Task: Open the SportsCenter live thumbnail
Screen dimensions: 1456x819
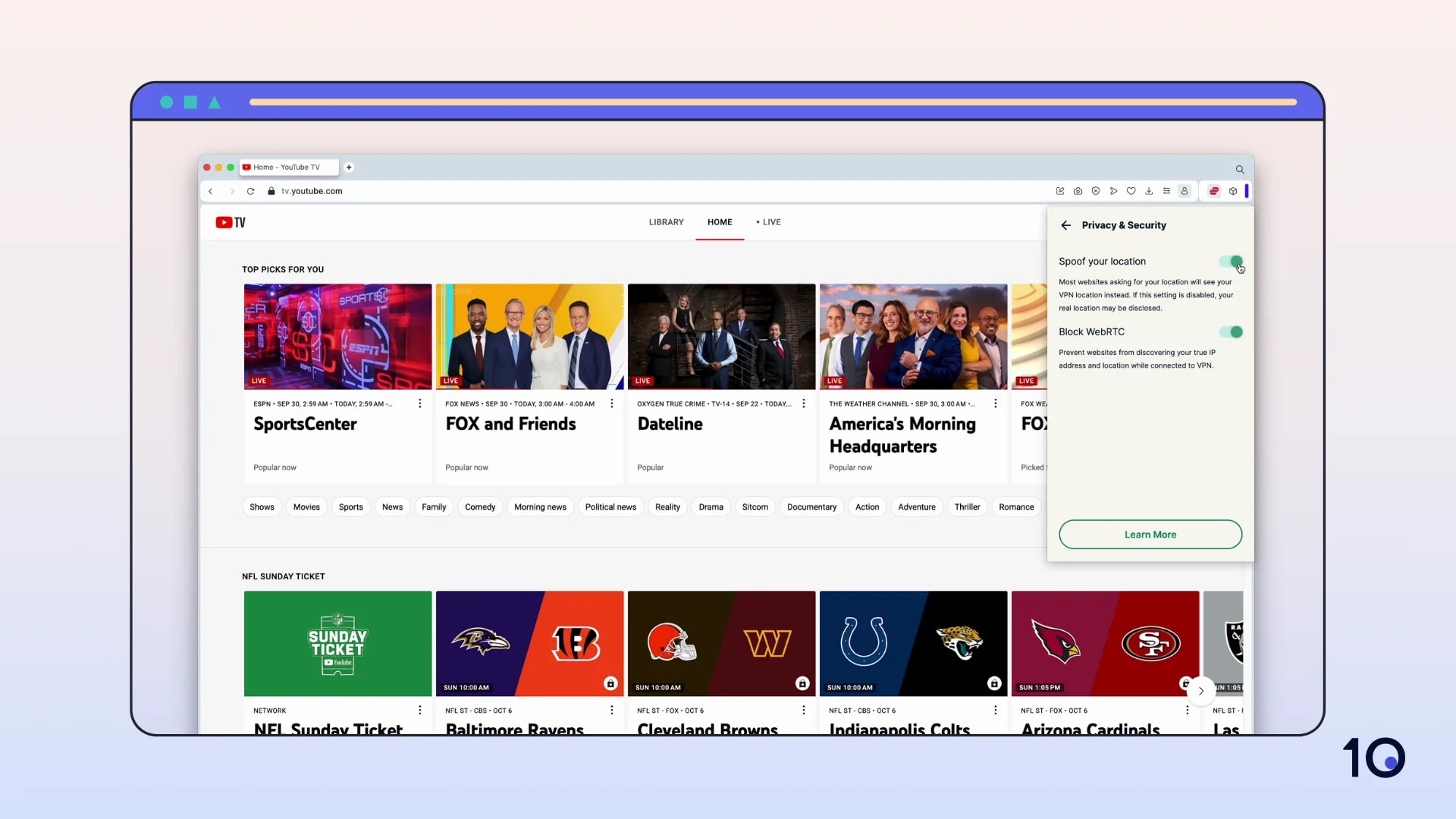Action: (x=337, y=337)
